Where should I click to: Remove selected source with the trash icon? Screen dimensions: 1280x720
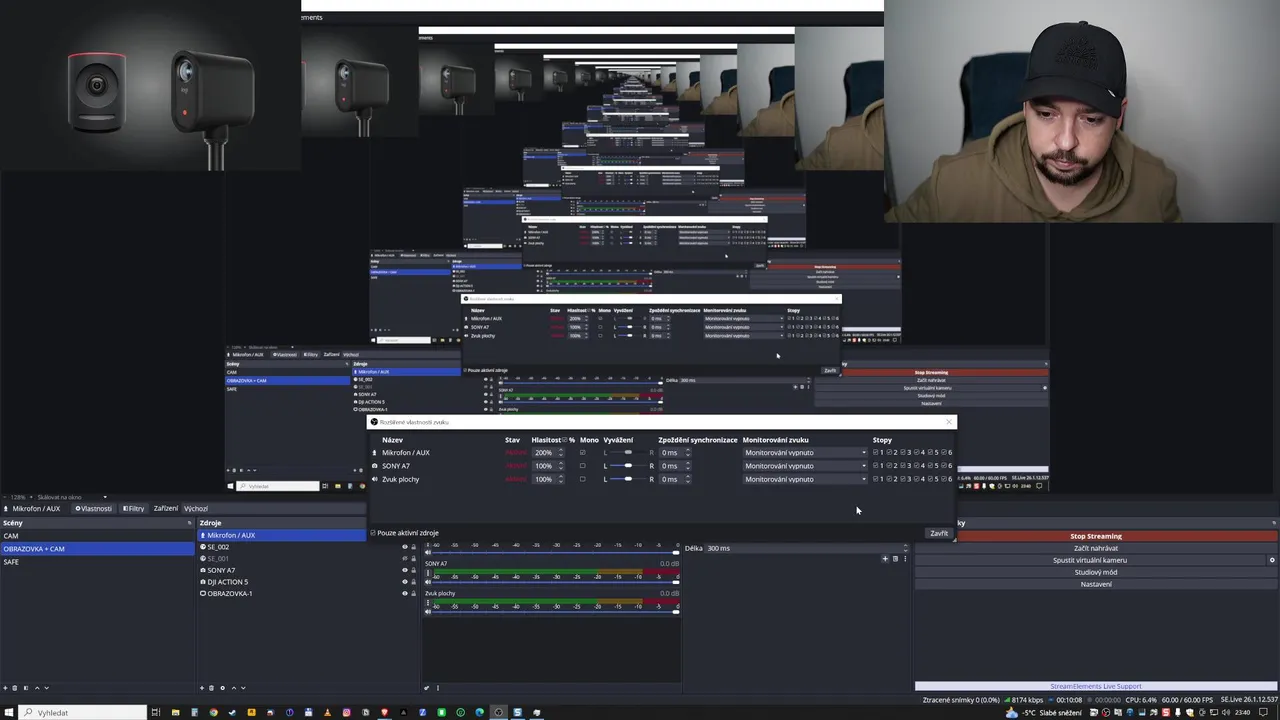211,688
